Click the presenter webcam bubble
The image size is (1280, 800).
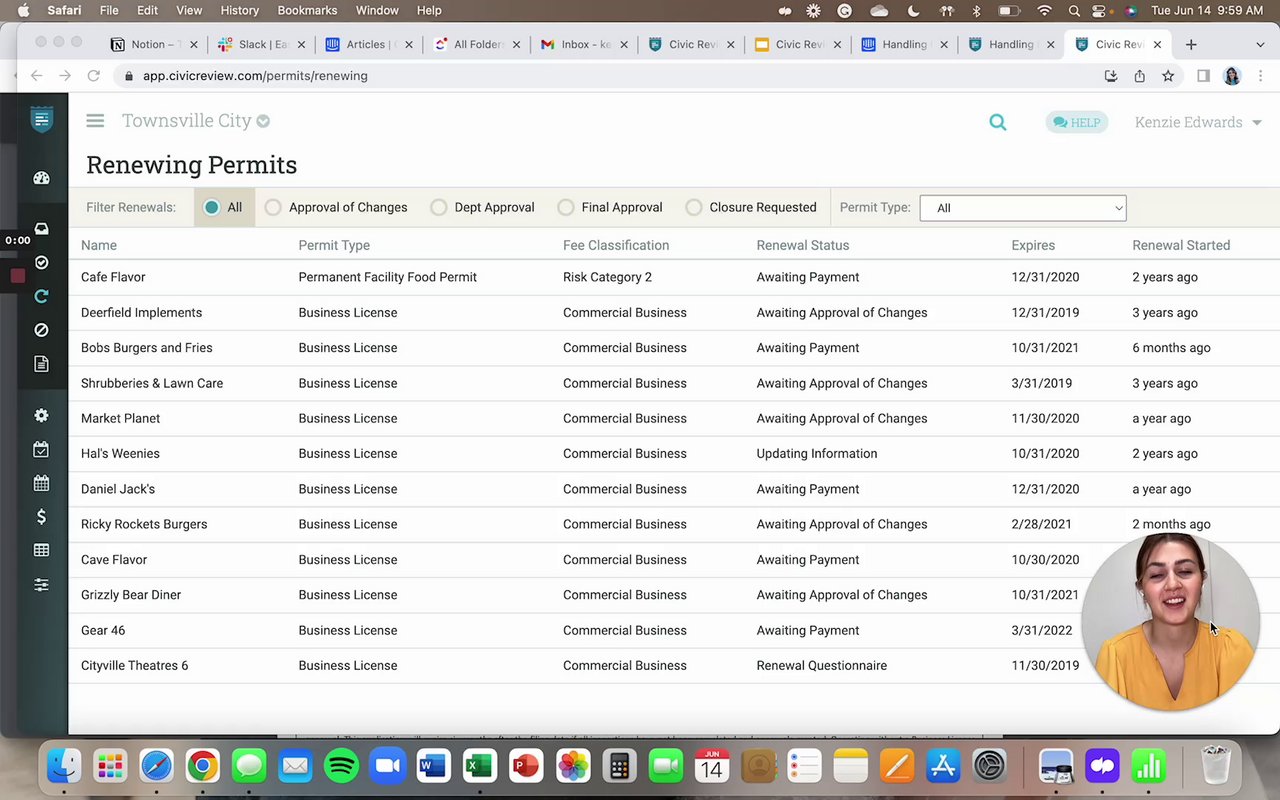1170,622
